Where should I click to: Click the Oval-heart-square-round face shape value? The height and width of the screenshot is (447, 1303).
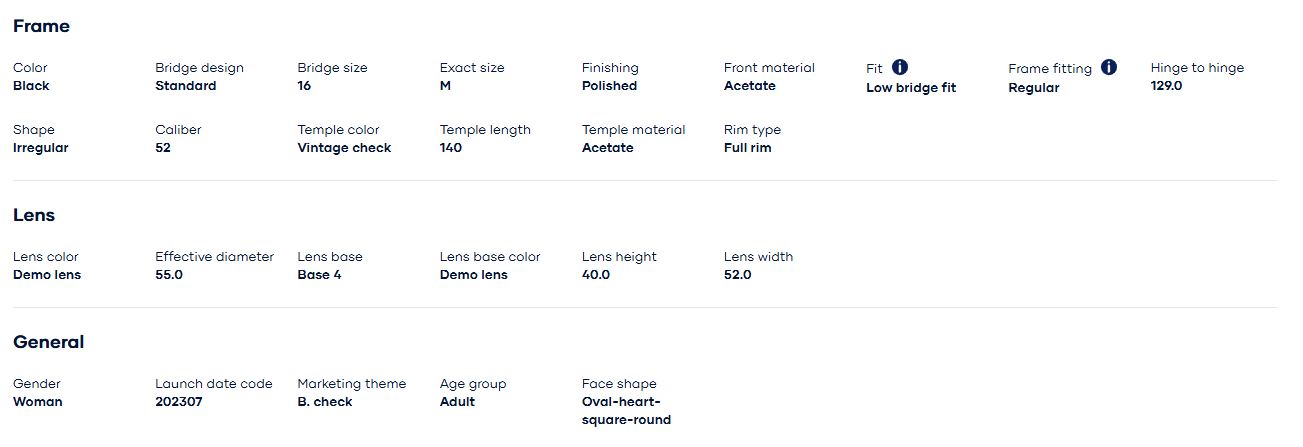(x=626, y=411)
